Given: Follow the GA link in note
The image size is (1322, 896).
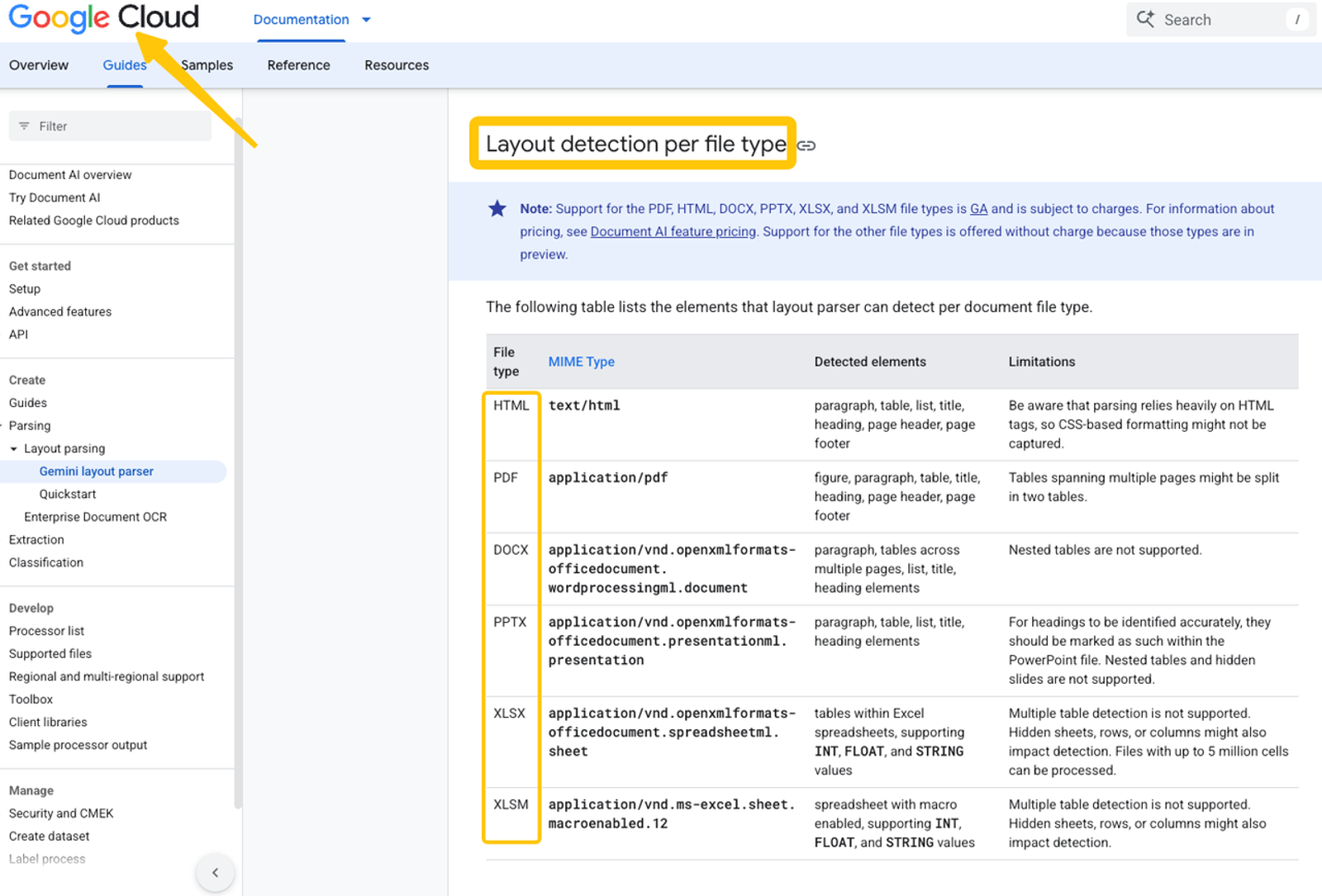Looking at the screenshot, I should click(979, 209).
